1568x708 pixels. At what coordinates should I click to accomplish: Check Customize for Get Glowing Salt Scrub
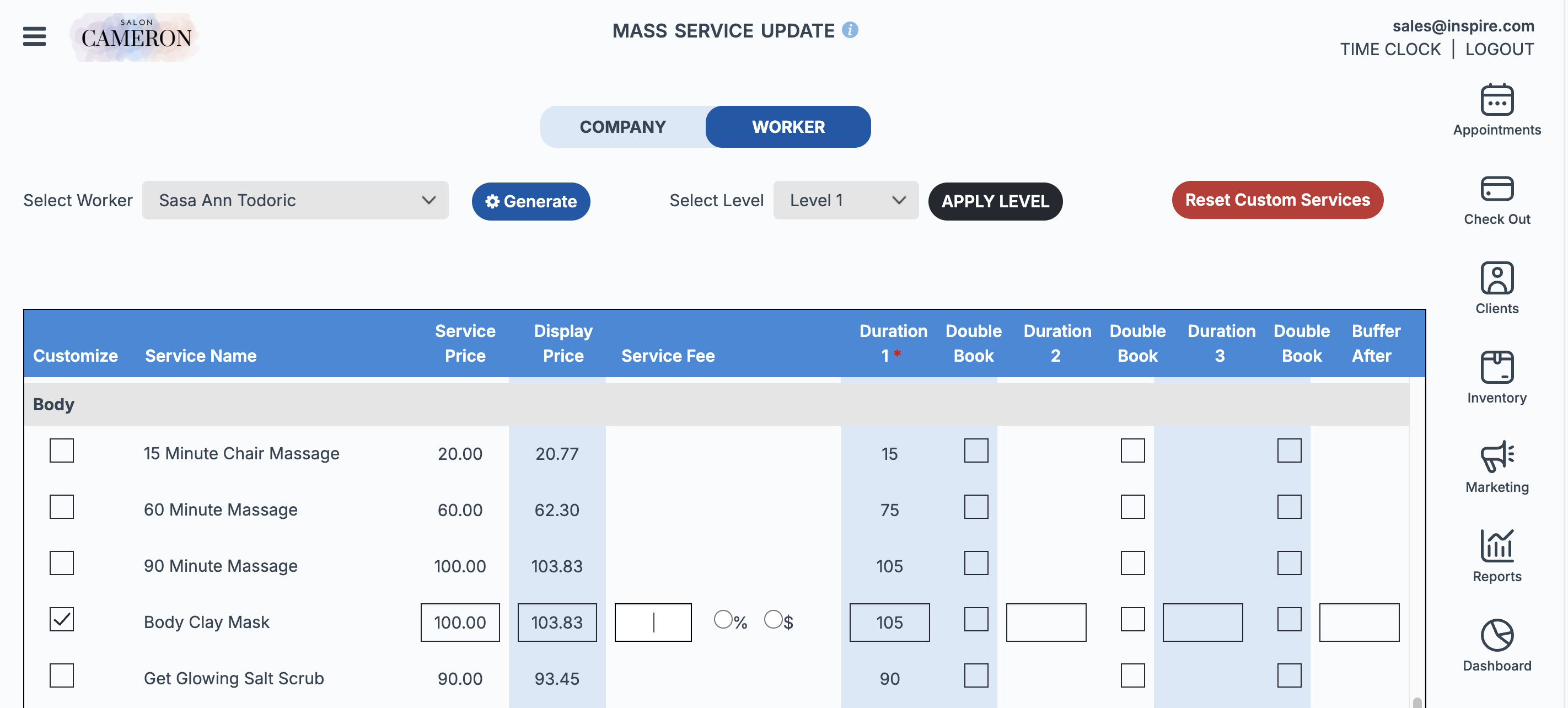click(62, 675)
